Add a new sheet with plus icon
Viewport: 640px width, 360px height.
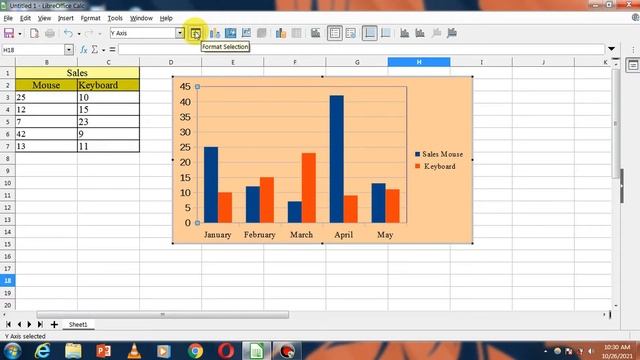[x=54, y=324]
